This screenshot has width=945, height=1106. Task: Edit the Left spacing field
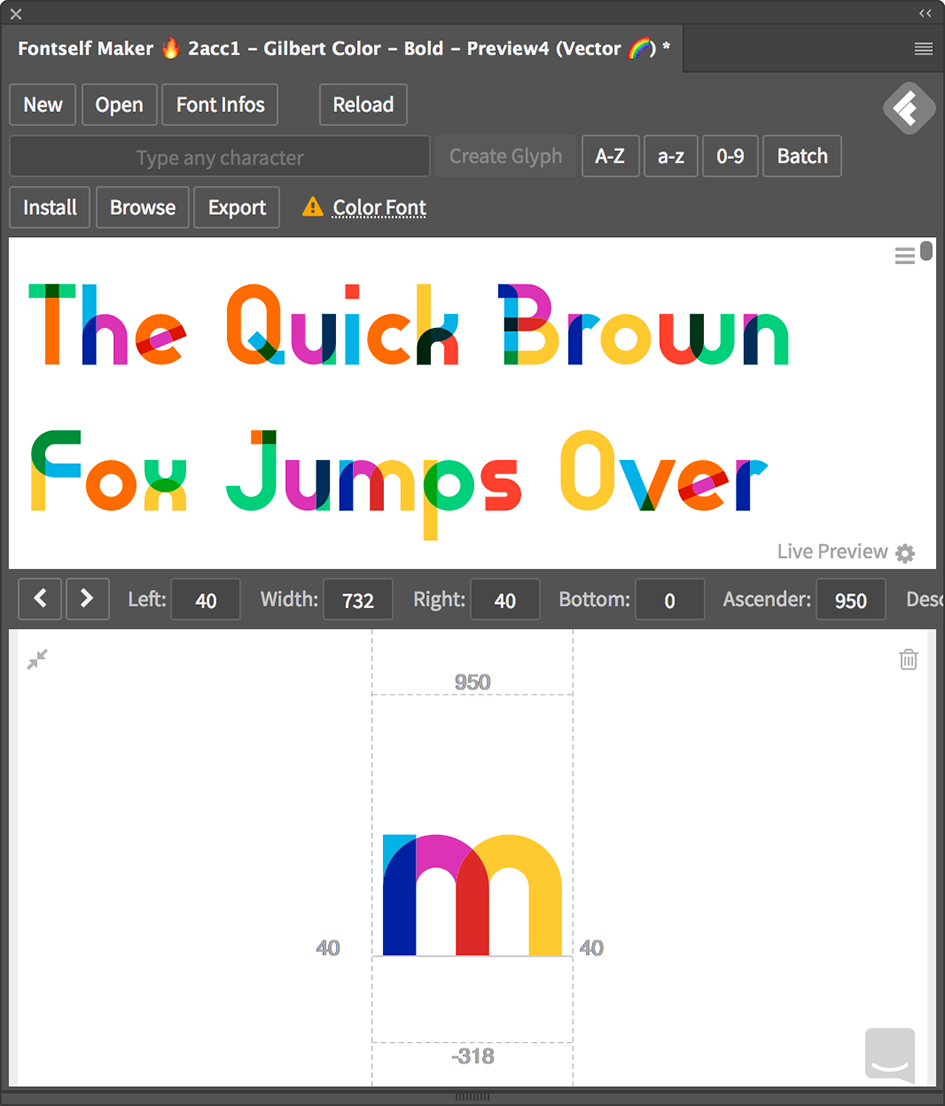(x=205, y=600)
